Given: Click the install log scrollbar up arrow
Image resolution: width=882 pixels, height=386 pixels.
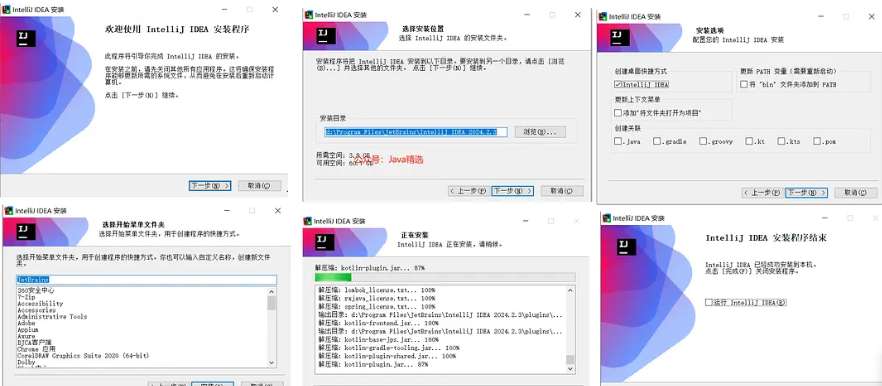Looking at the screenshot, I should pos(570,290).
